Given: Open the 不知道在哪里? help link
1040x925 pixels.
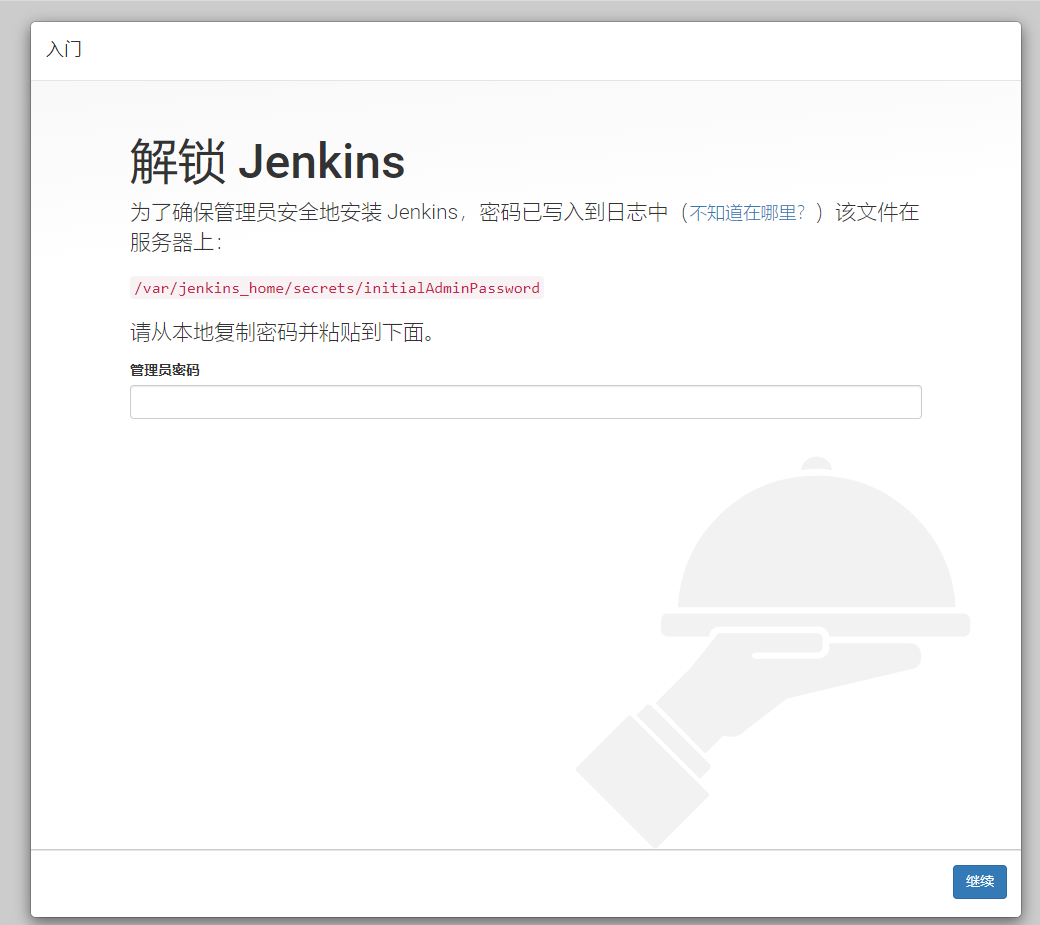Looking at the screenshot, I should click(x=747, y=213).
